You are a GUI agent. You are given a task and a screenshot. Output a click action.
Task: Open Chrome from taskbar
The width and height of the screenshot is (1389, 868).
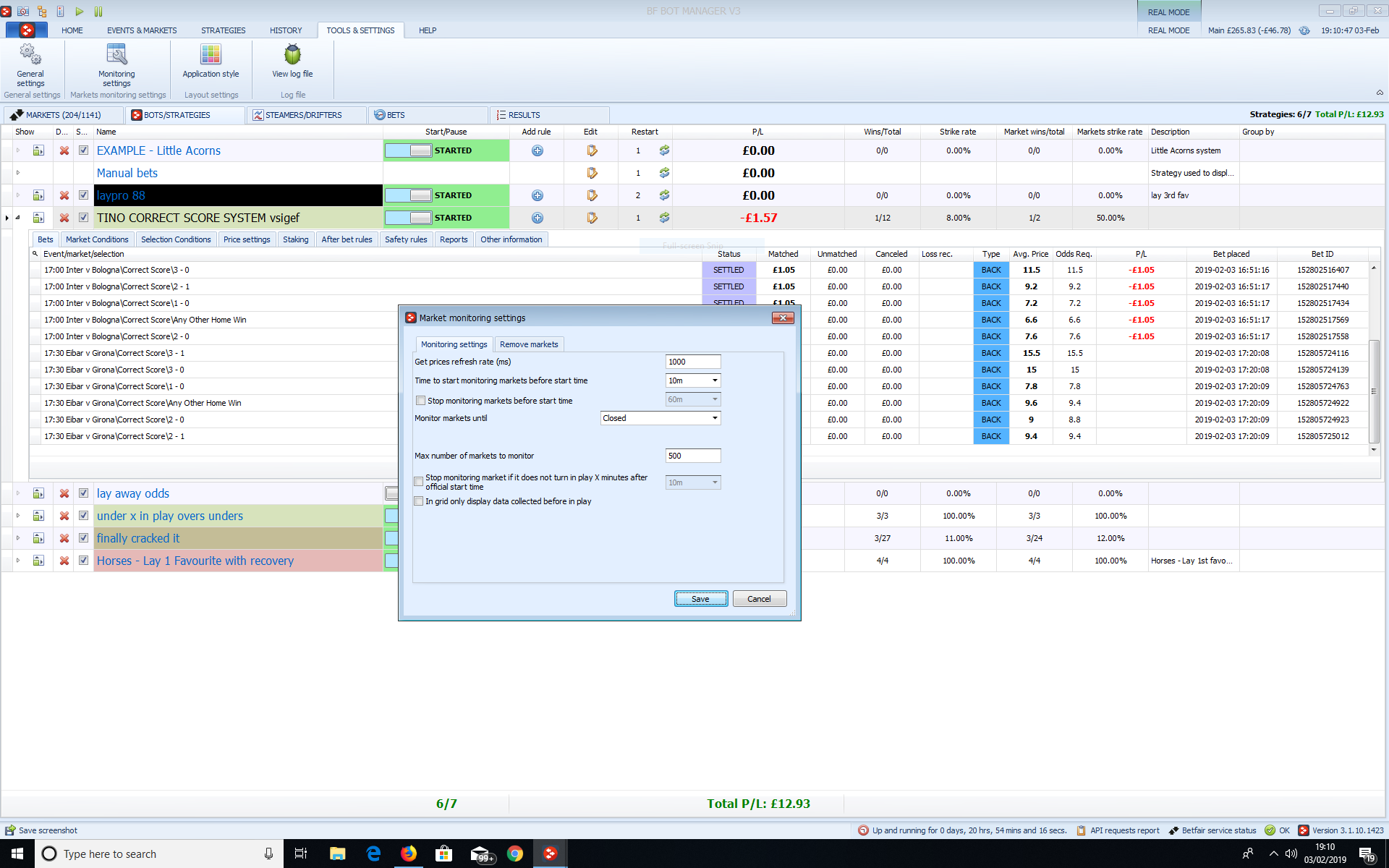coord(515,854)
